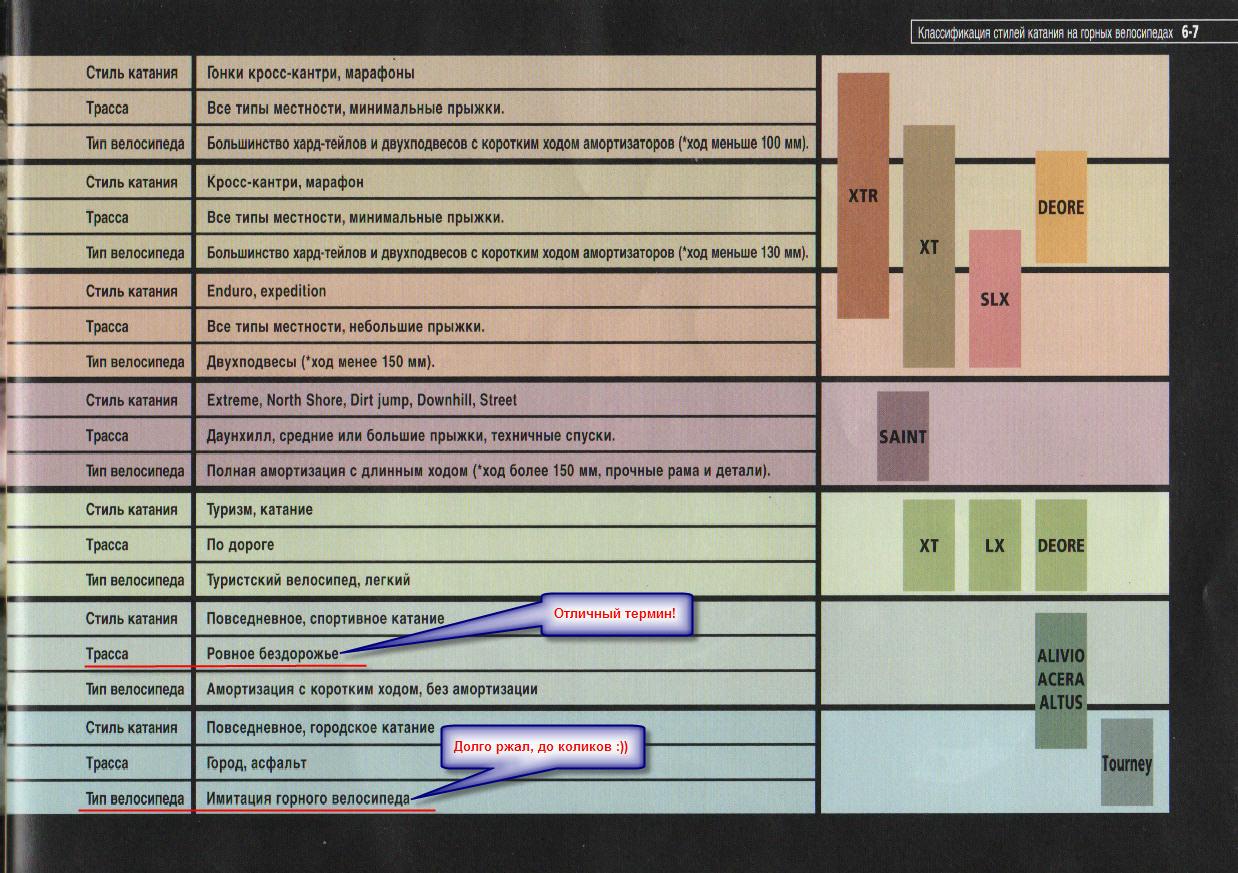Select the pink SLX block
This screenshot has width=1238, height=873.
(994, 299)
